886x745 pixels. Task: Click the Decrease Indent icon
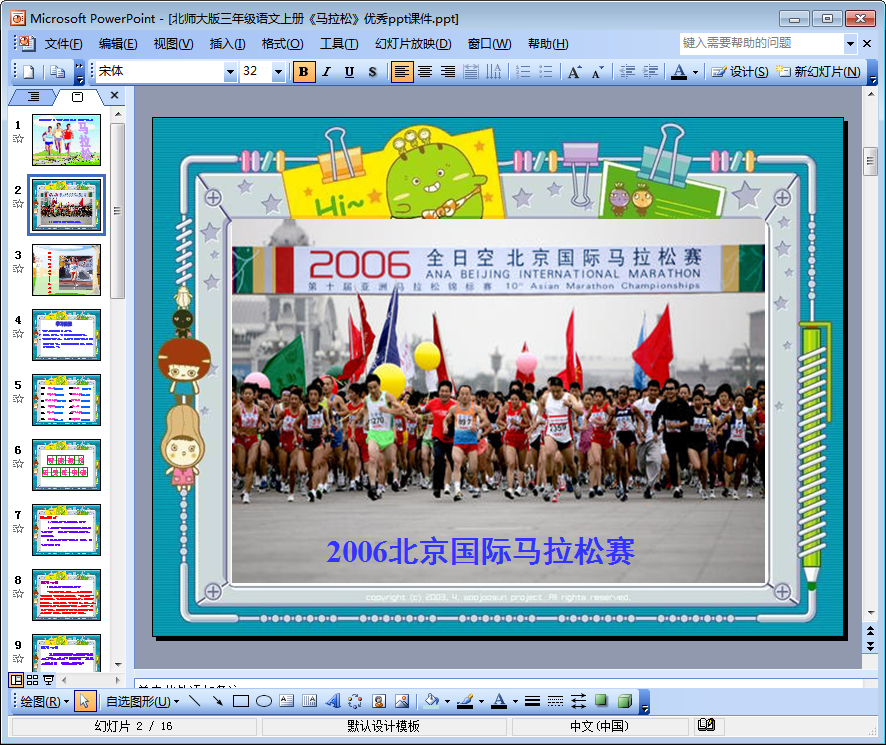pos(627,72)
